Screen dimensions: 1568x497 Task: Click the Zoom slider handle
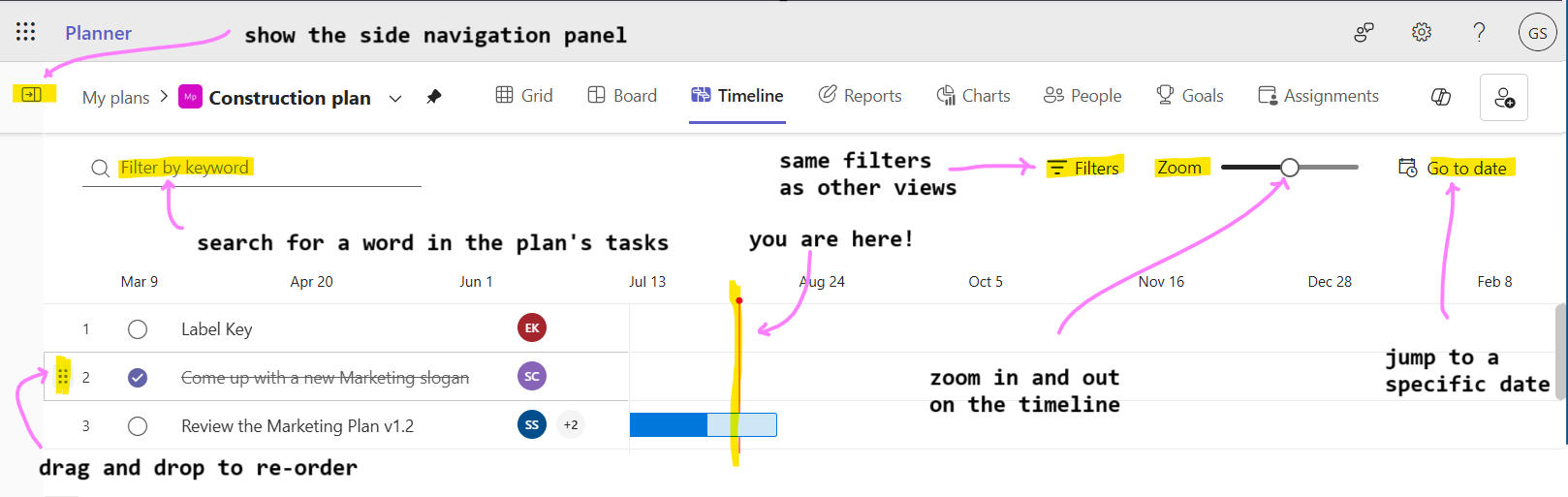(x=1290, y=168)
